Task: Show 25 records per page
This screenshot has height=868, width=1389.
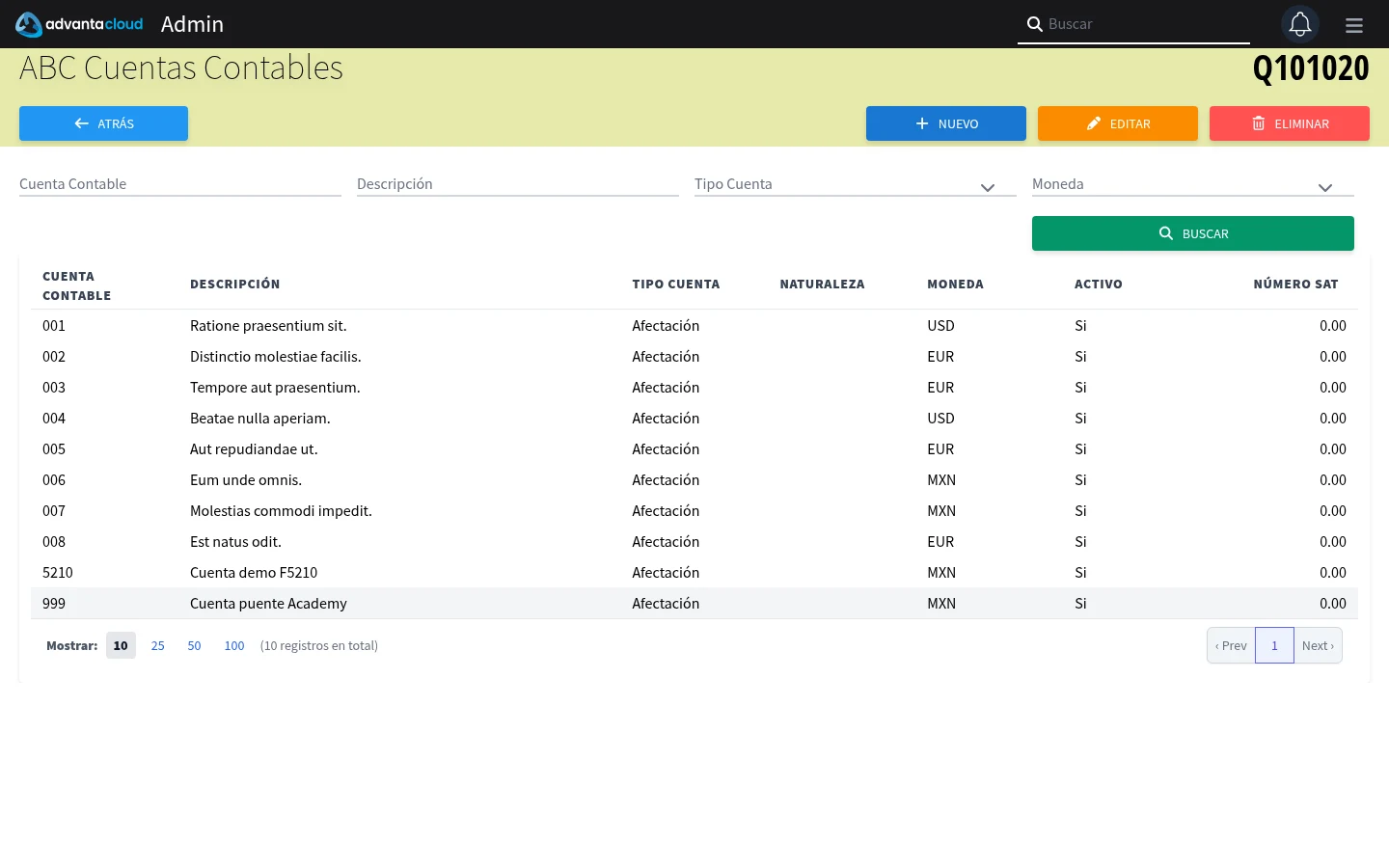Action: click(x=158, y=645)
